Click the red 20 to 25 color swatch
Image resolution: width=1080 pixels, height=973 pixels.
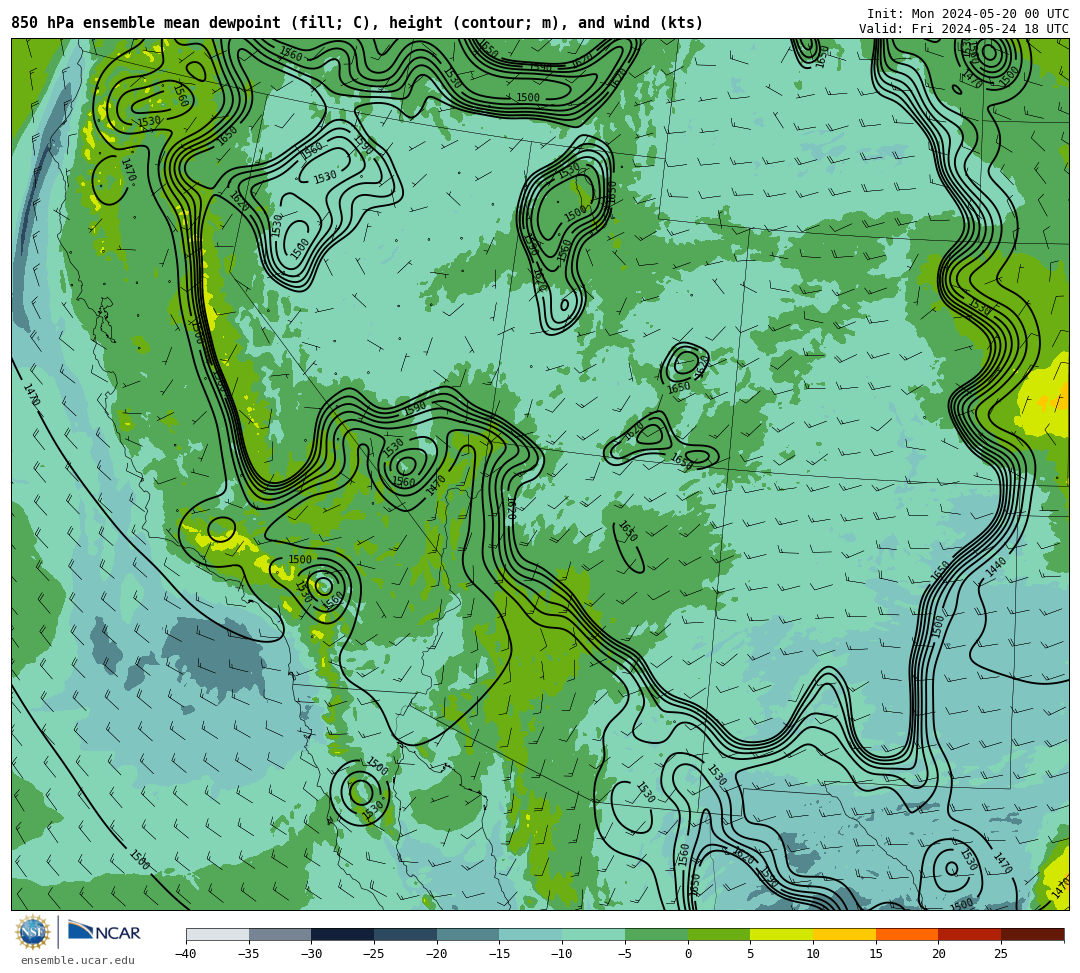coord(970,934)
